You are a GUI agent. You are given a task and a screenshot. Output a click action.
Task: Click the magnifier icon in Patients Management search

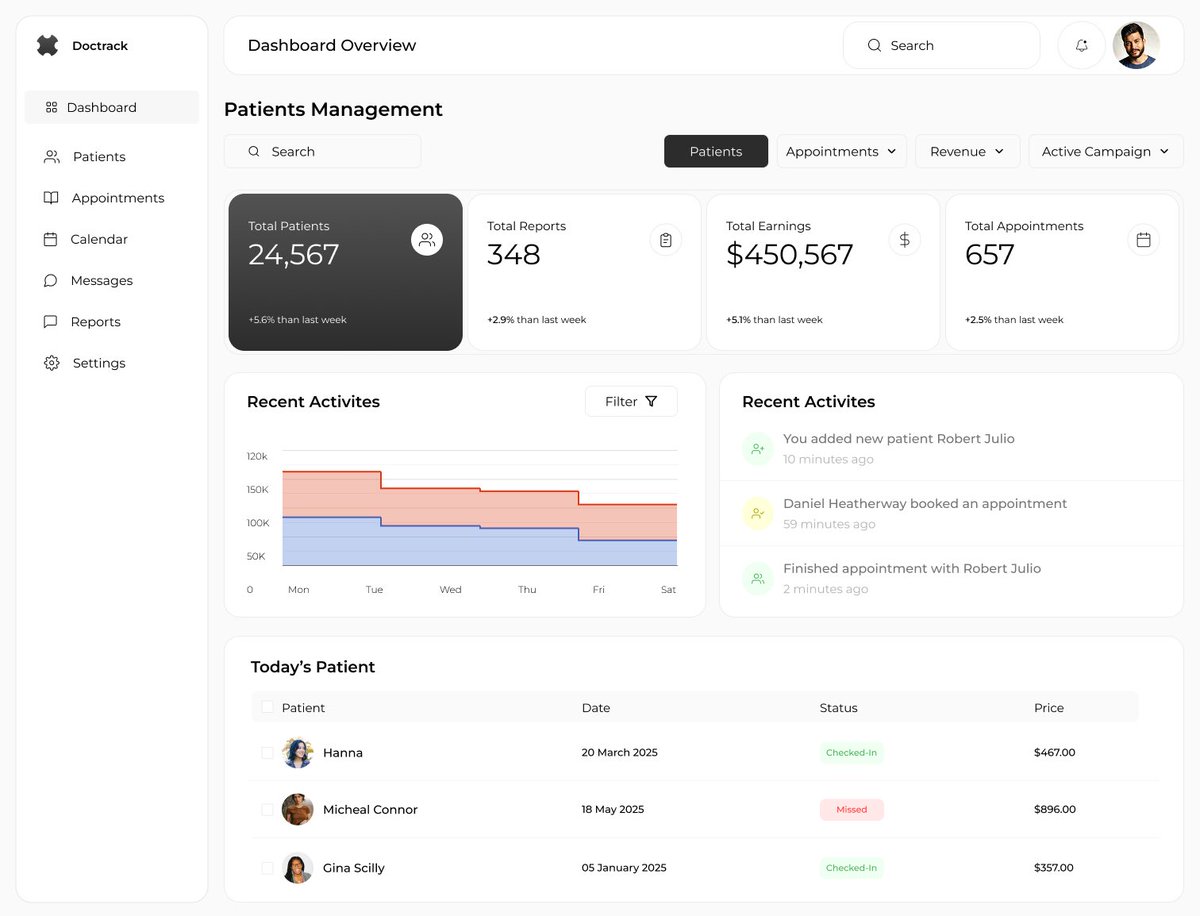pyautogui.click(x=254, y=152)
